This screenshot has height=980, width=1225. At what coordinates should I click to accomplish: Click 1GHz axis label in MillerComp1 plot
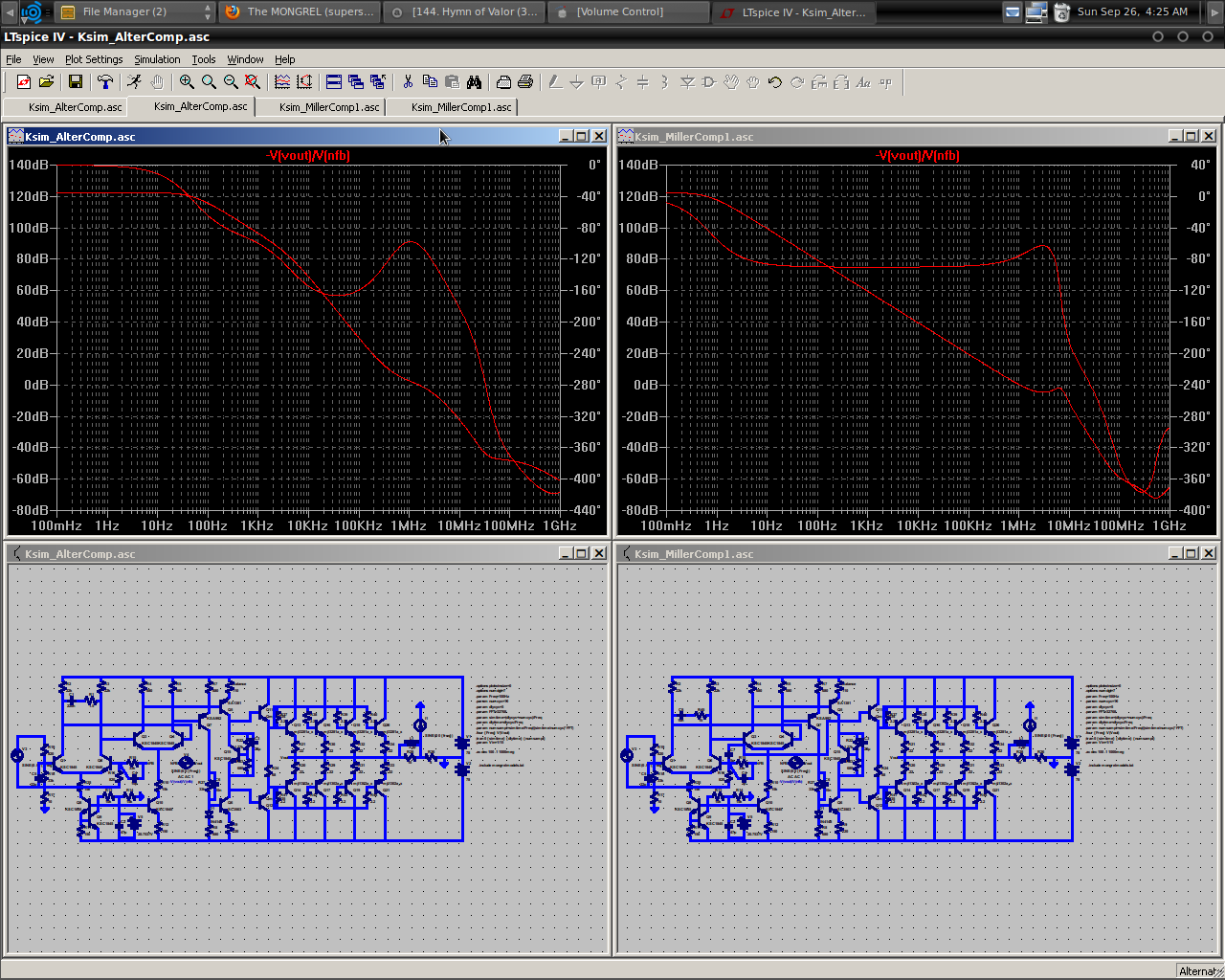tap(1169, 525)
